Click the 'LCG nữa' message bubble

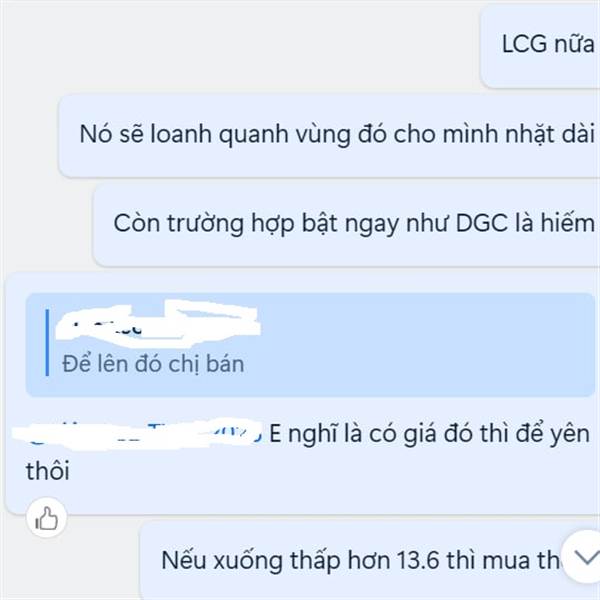(x=540, y=46)
